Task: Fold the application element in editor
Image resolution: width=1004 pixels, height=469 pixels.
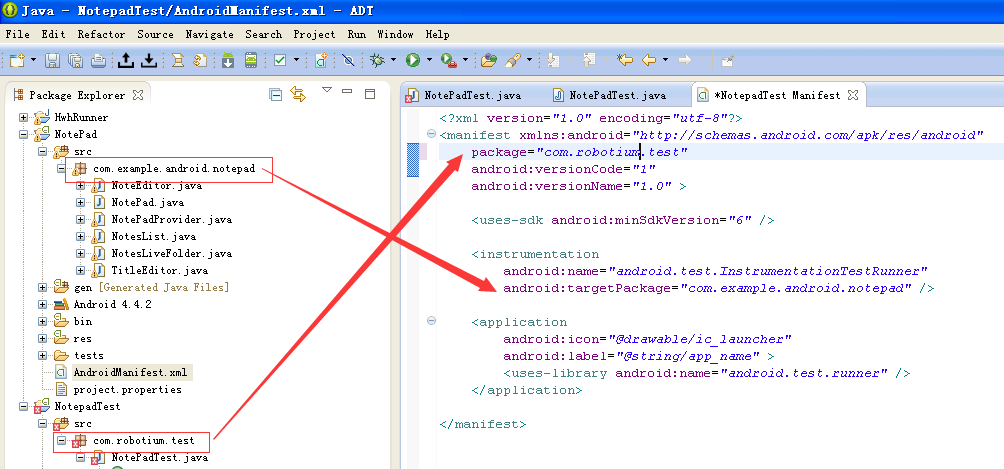Action: coord(431,320)
